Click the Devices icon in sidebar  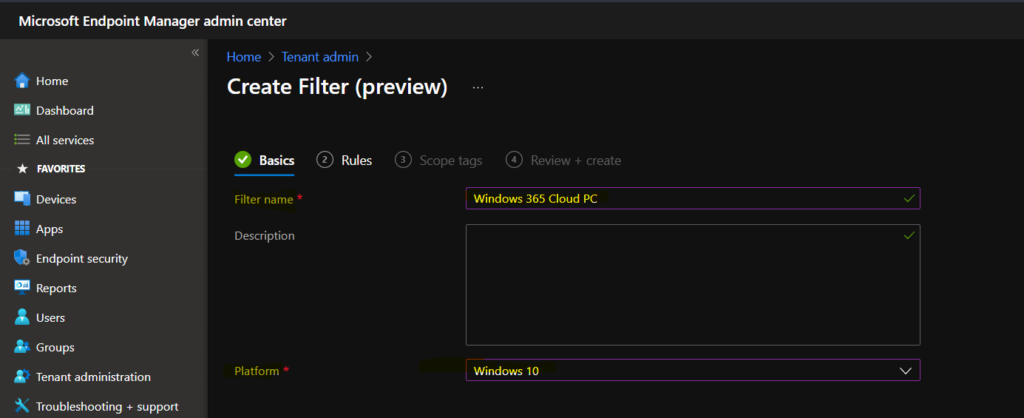22,199
